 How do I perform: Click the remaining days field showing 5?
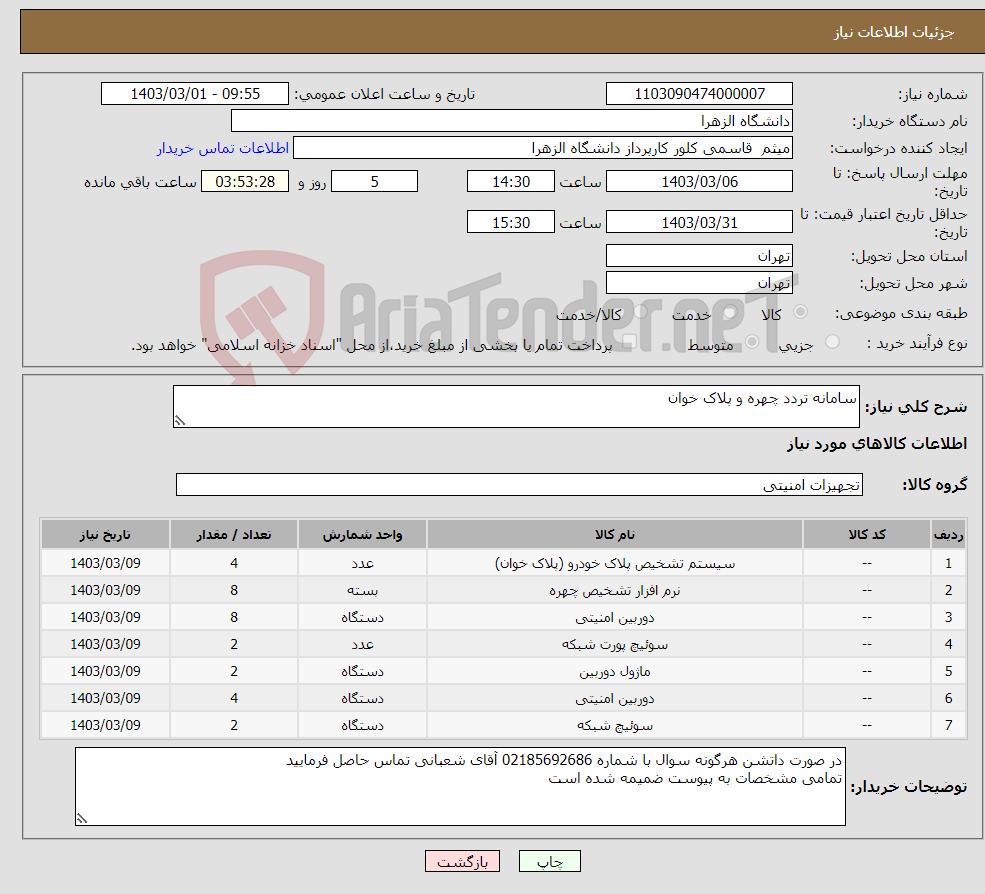pyautogui.click(x=374, y=182)
